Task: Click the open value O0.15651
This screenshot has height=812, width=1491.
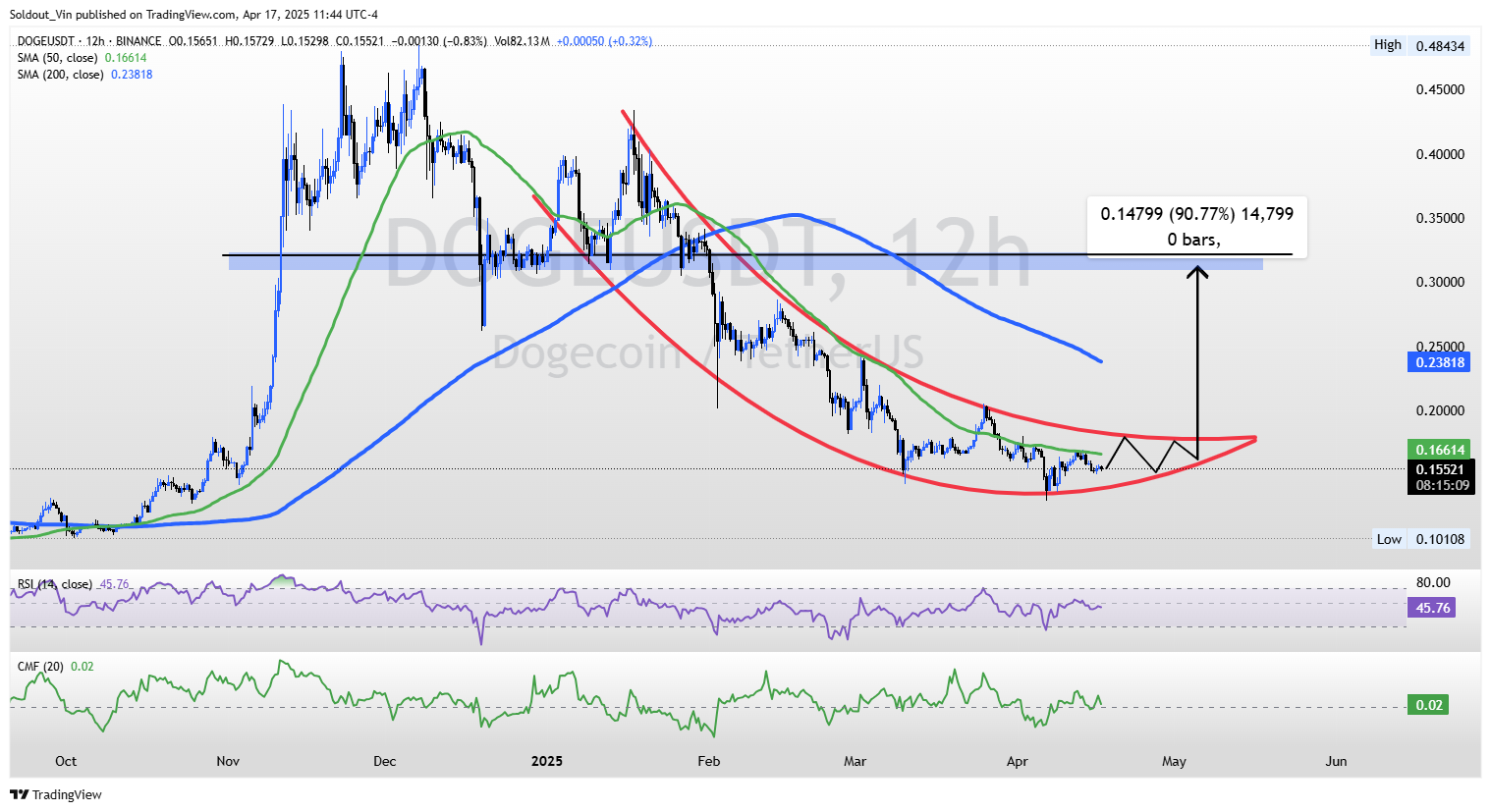Action: pyautogui.click(x=193, y=41)
